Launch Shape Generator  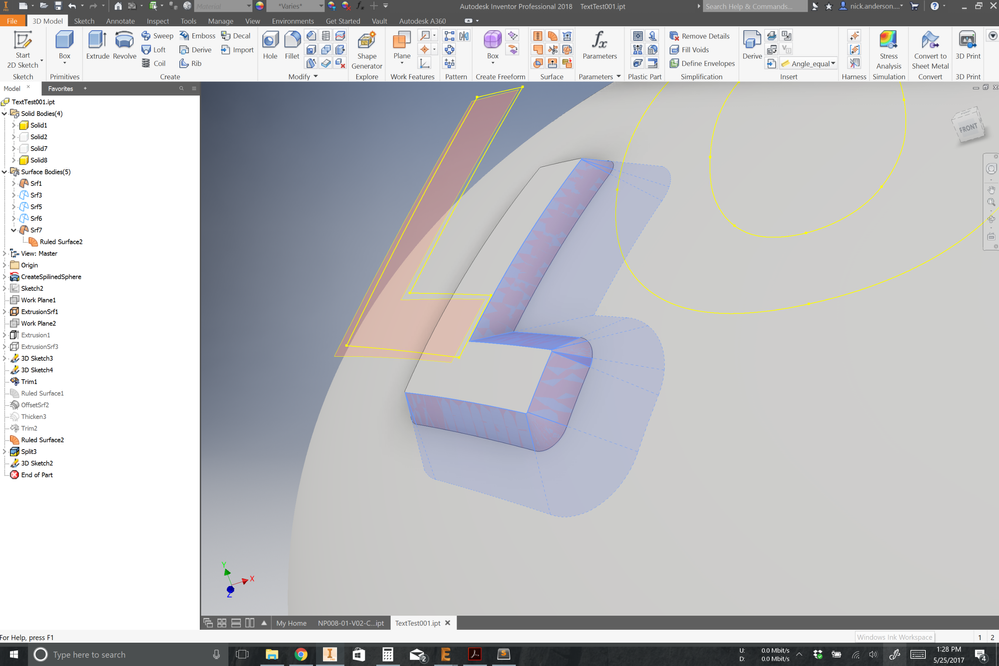point(367,50)
